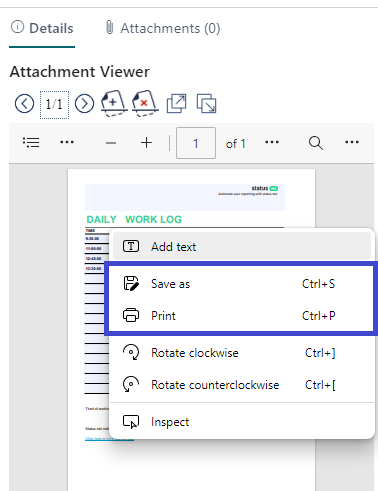This screenshot has height=491, width=378.
Task: Zoom out with the minus button
Action: 111,143
